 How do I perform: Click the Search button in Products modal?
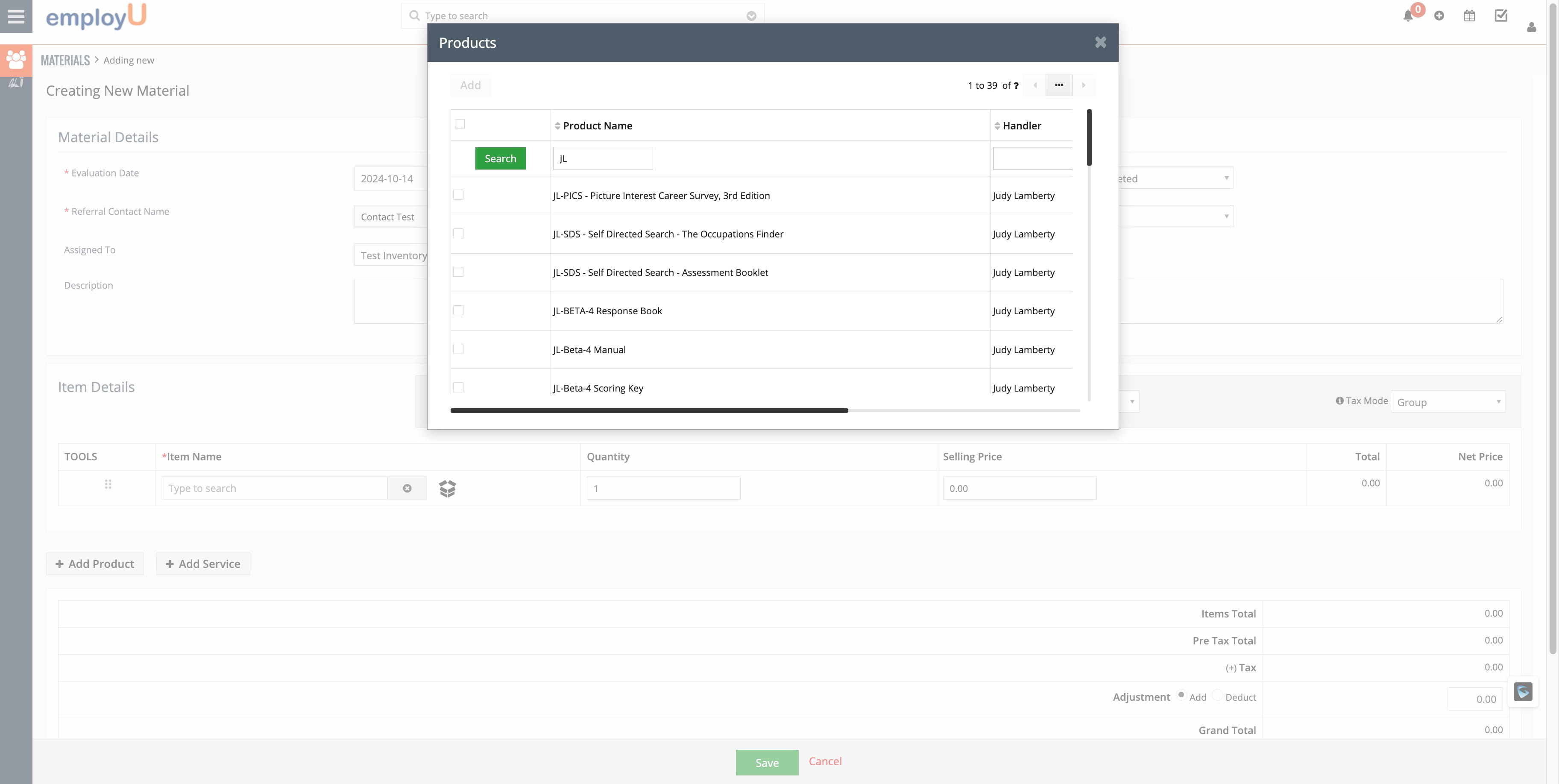pyautogui.click(x=500, y=158)
